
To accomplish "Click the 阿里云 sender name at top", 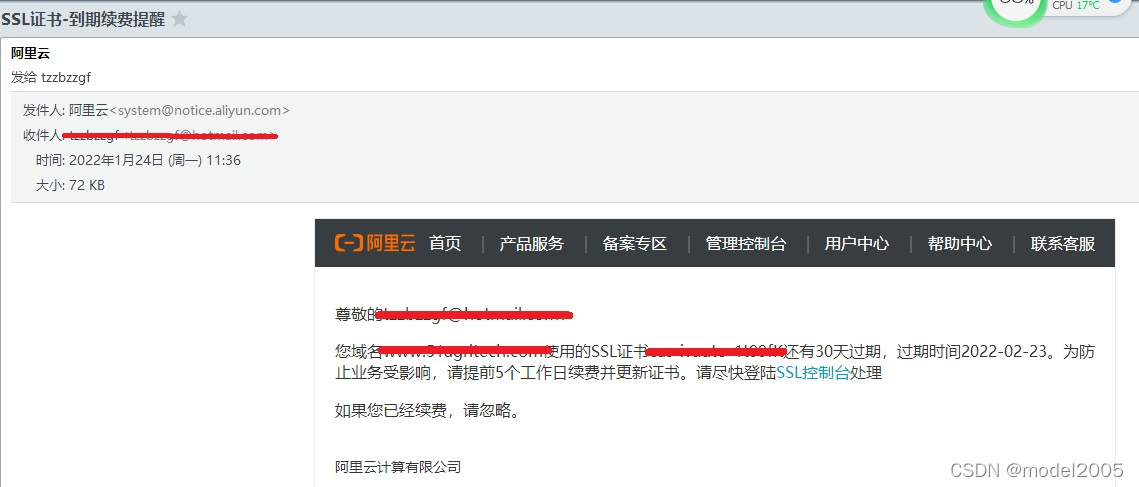I will [31, 53].
